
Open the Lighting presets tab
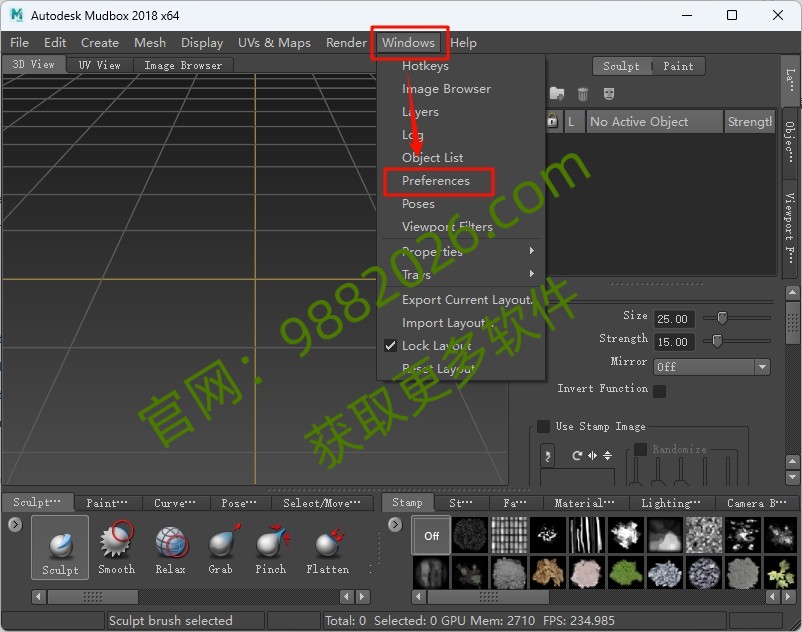[671, 503]
